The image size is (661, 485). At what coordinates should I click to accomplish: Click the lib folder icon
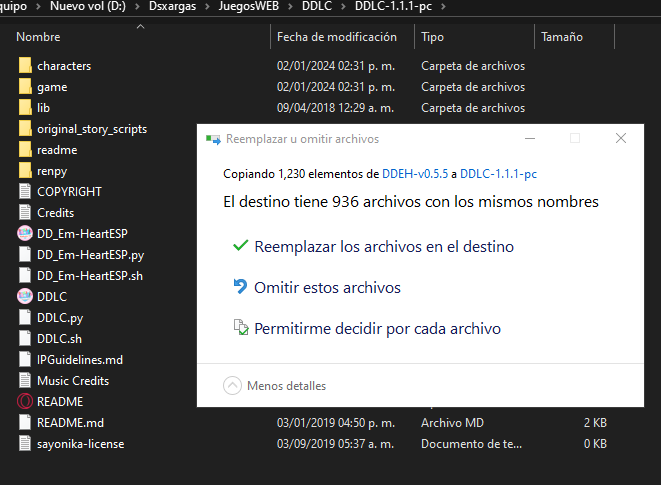pyautogui.click(x=25, y=108)
